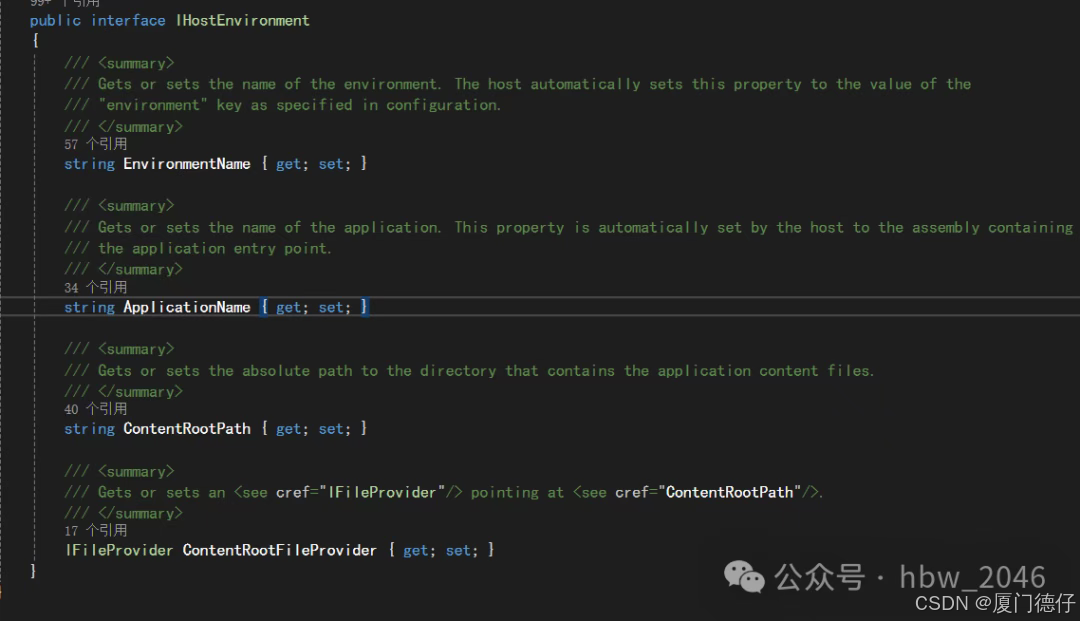Image resolution: width=1080 pixels, height=621 pixels.
Task: Click the ContentRootPath property name
Action: [x=187, y=428]
